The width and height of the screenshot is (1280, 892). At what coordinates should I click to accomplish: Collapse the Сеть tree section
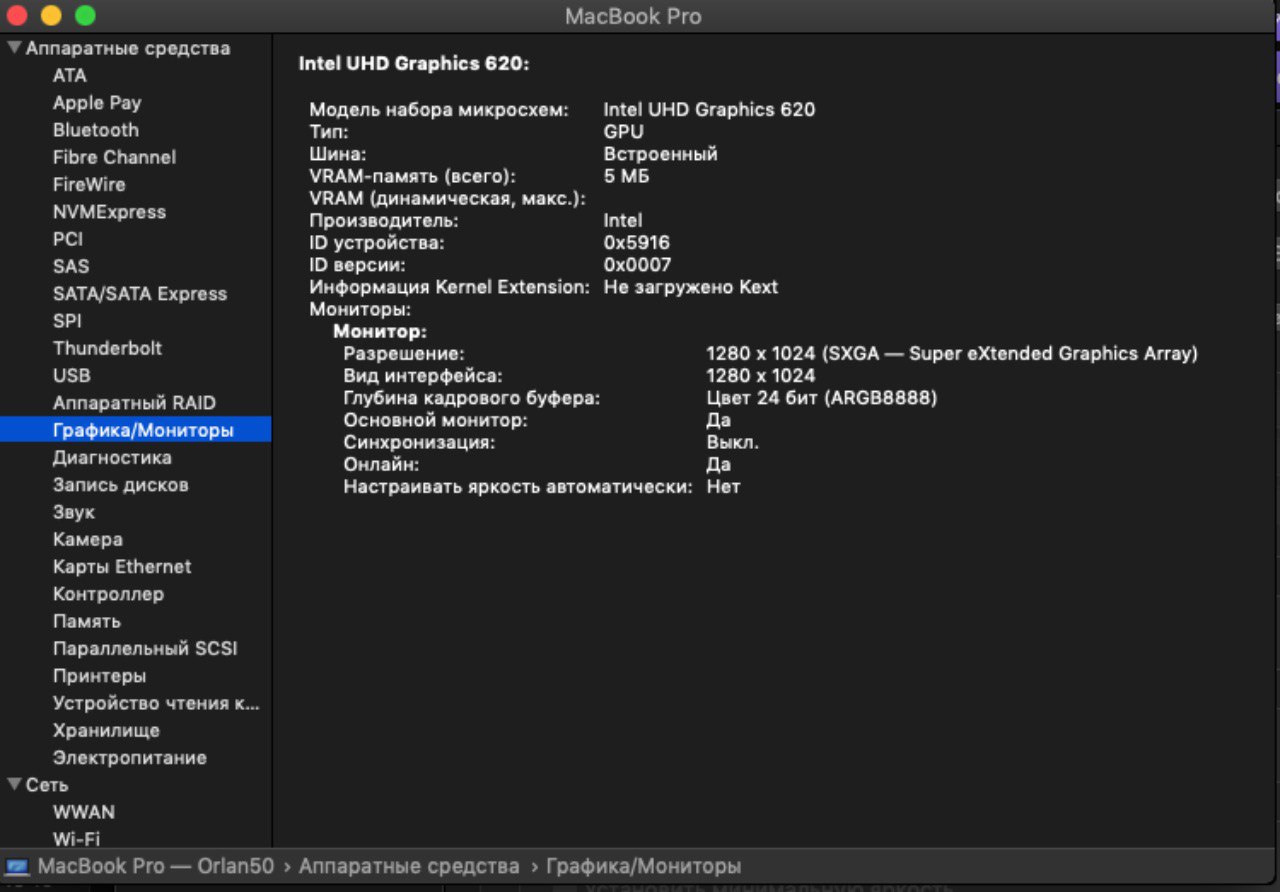click(14, 785)
